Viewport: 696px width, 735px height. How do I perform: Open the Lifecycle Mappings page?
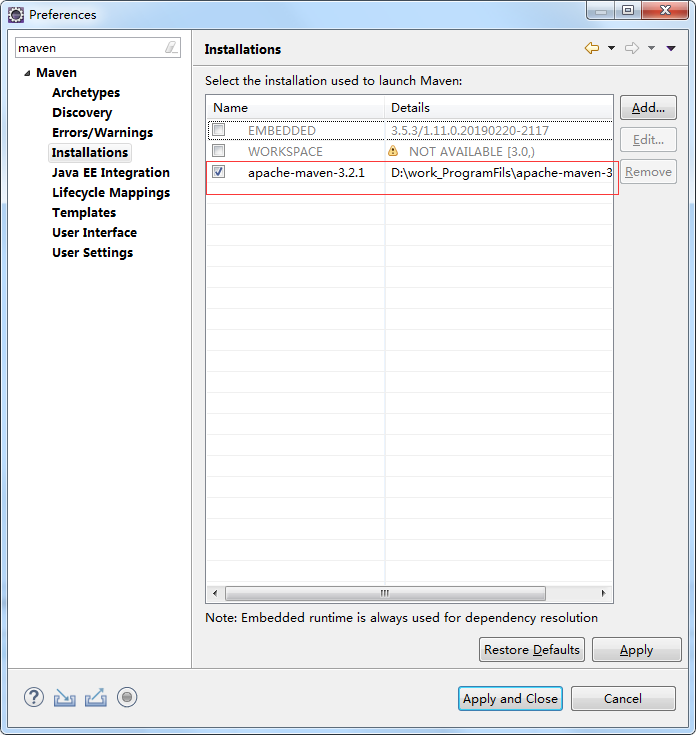point(111,193)
